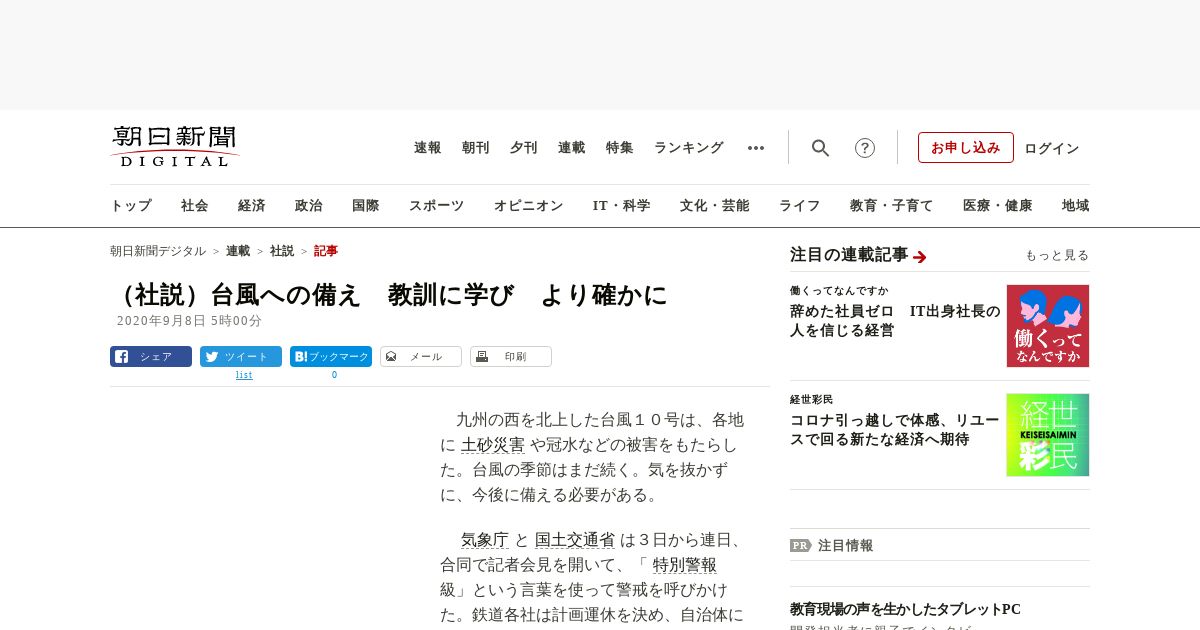Open article コロナ引っ越しで体感、リユース
This screenshot has height=630, width=1200.
895,429
